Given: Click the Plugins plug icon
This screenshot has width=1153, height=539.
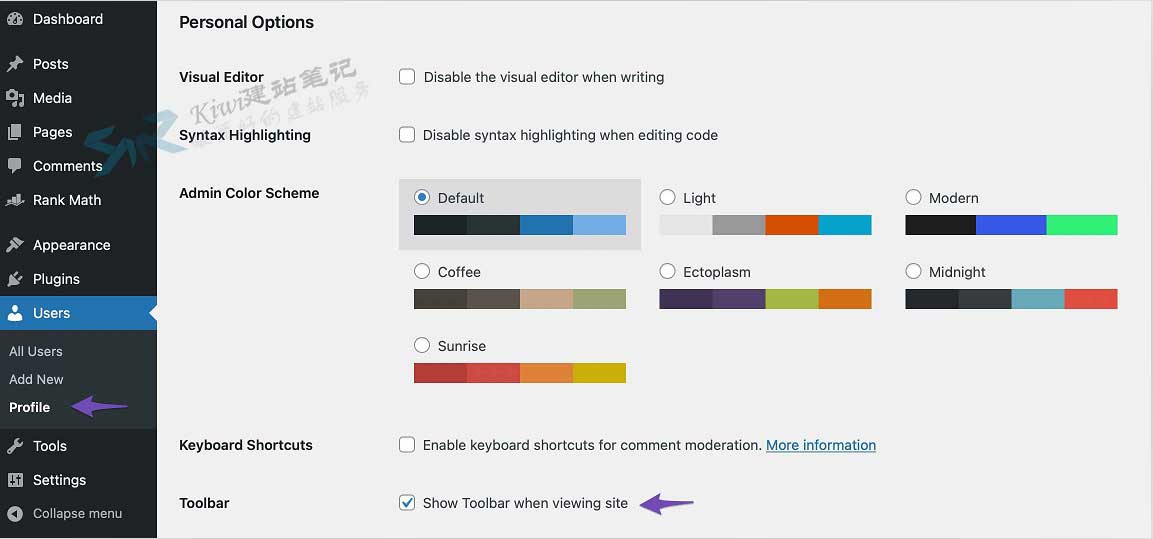Looking at the screenshot, I should pyautogui.click(x=15, y=279).
